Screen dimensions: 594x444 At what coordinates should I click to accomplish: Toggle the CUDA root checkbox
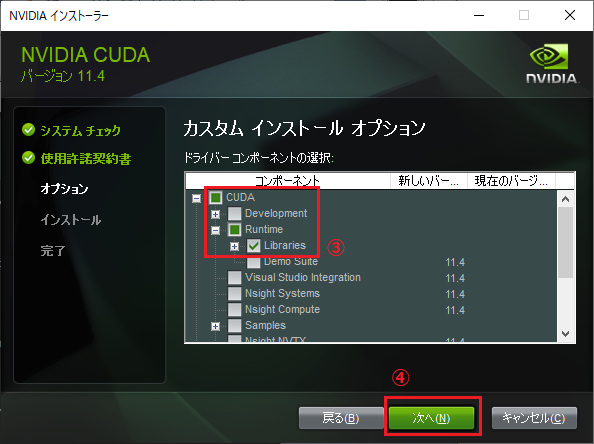216,197
